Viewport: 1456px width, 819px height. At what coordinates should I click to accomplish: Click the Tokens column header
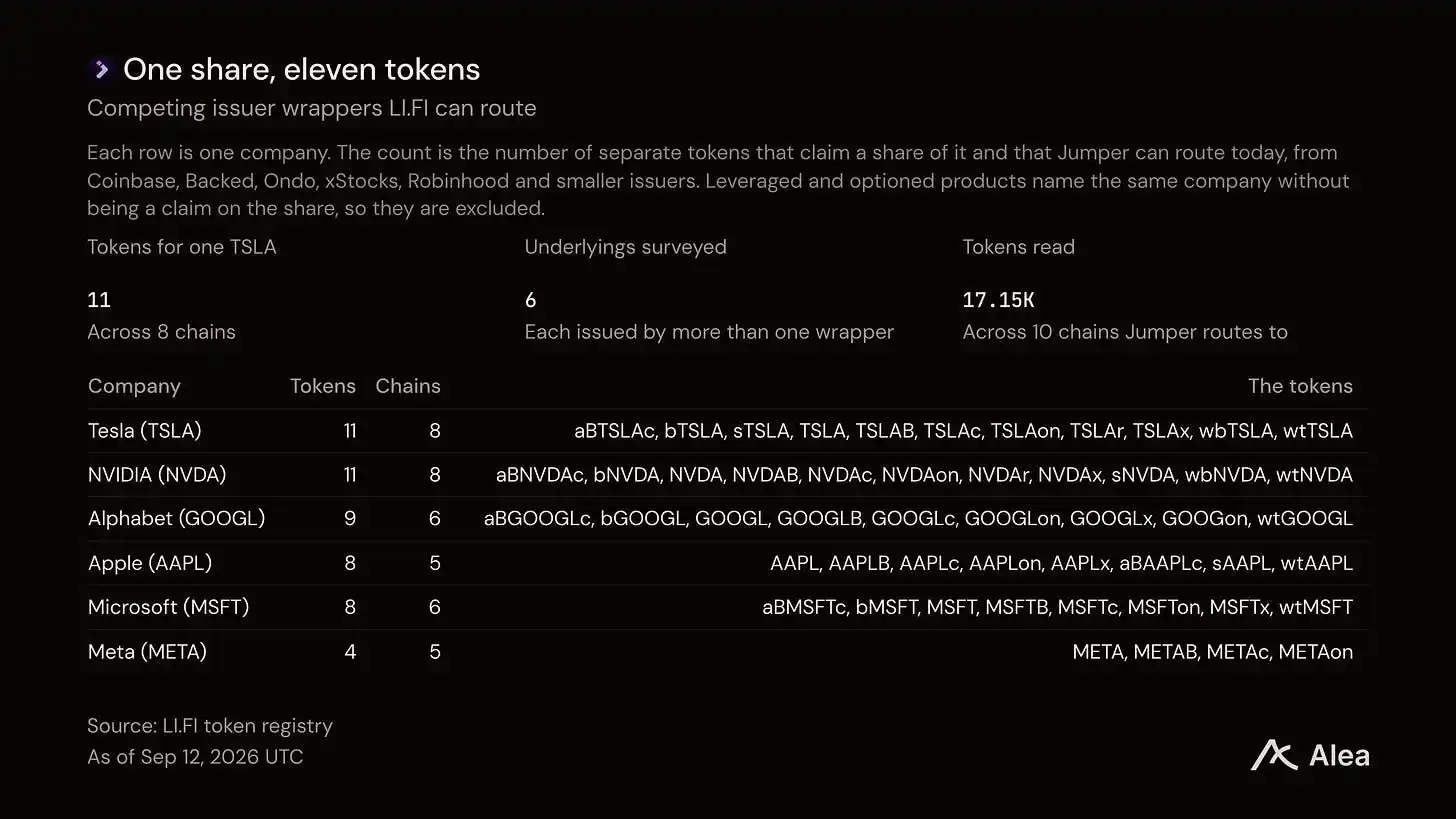[x=323, y=386]
